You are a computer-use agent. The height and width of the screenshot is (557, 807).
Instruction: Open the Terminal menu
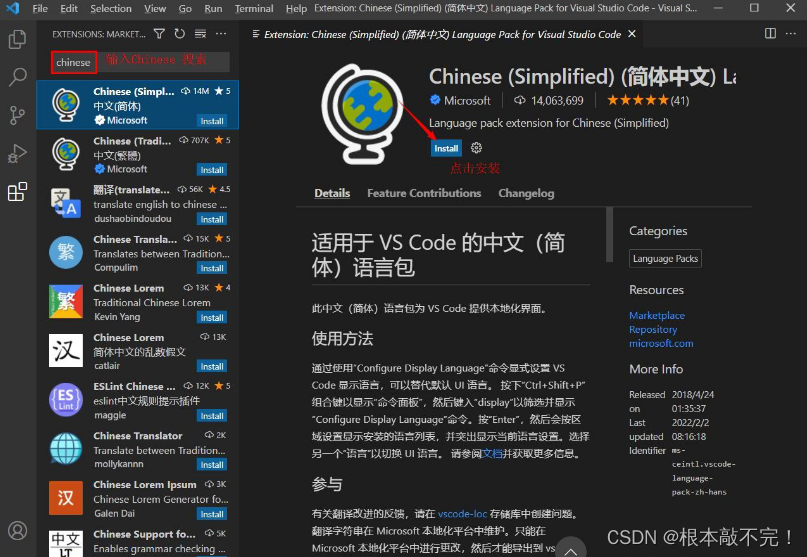click(254, 9)
